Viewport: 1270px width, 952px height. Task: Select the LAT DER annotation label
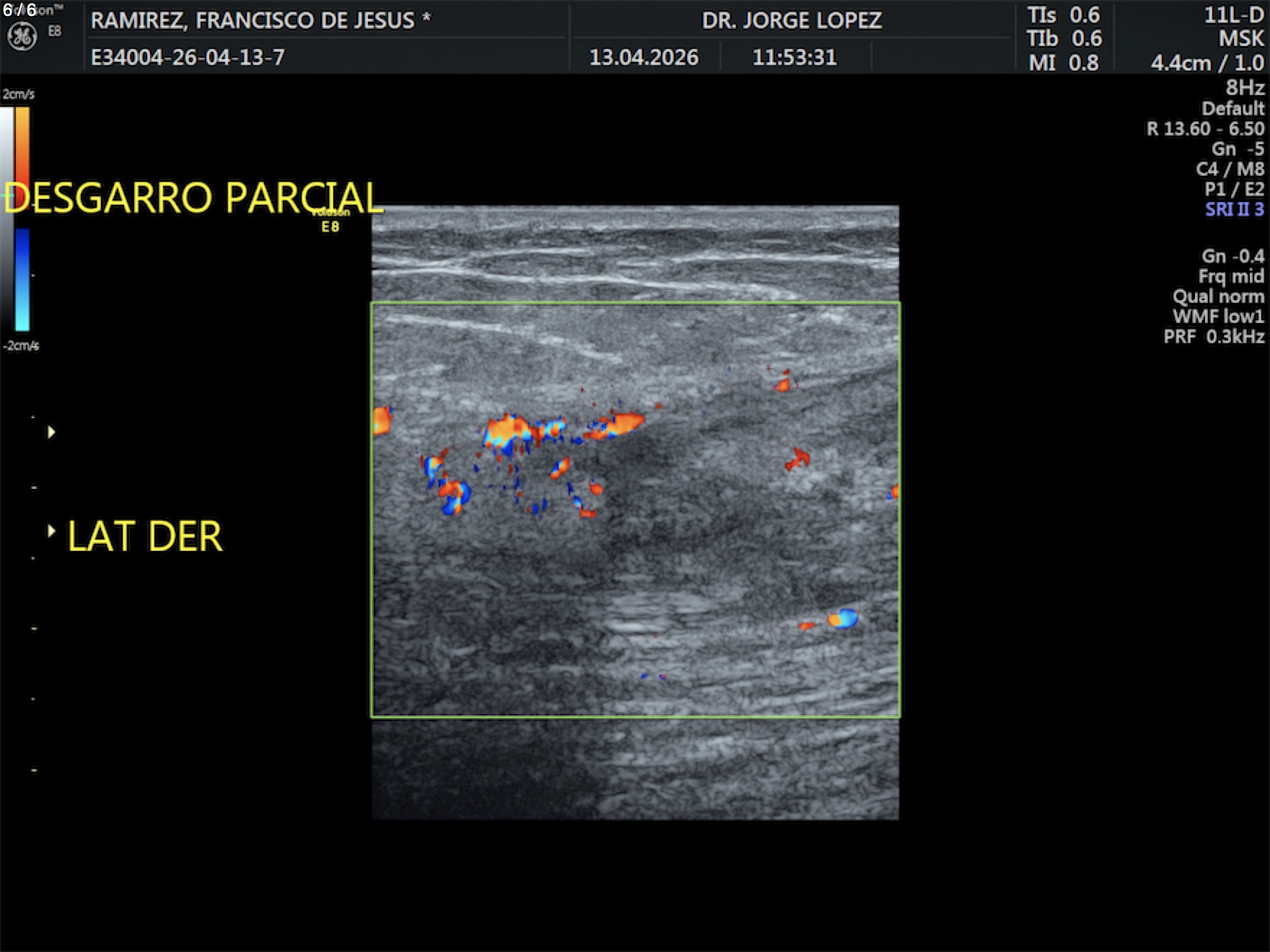click(145, 537)
